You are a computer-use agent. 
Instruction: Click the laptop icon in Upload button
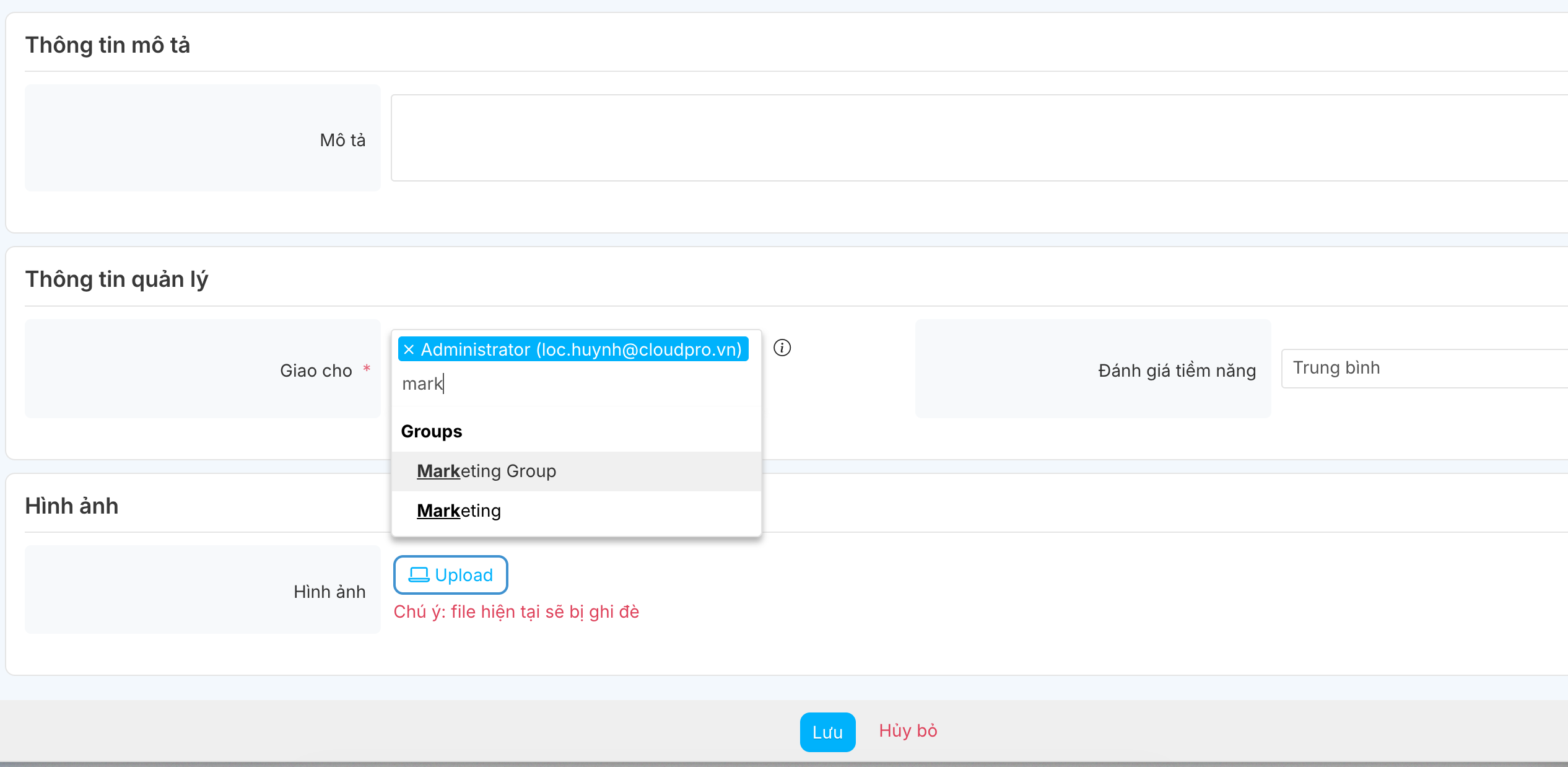coord(419,575)
